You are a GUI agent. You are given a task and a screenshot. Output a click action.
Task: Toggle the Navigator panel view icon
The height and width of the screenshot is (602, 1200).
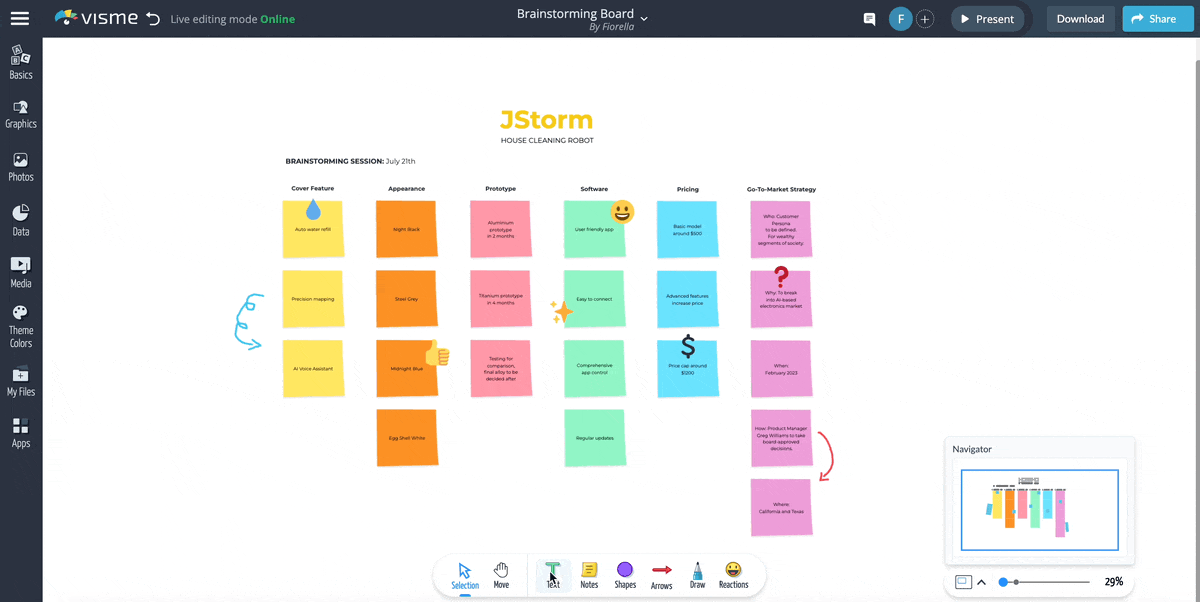pyautogui.click(x=962, y=582)
